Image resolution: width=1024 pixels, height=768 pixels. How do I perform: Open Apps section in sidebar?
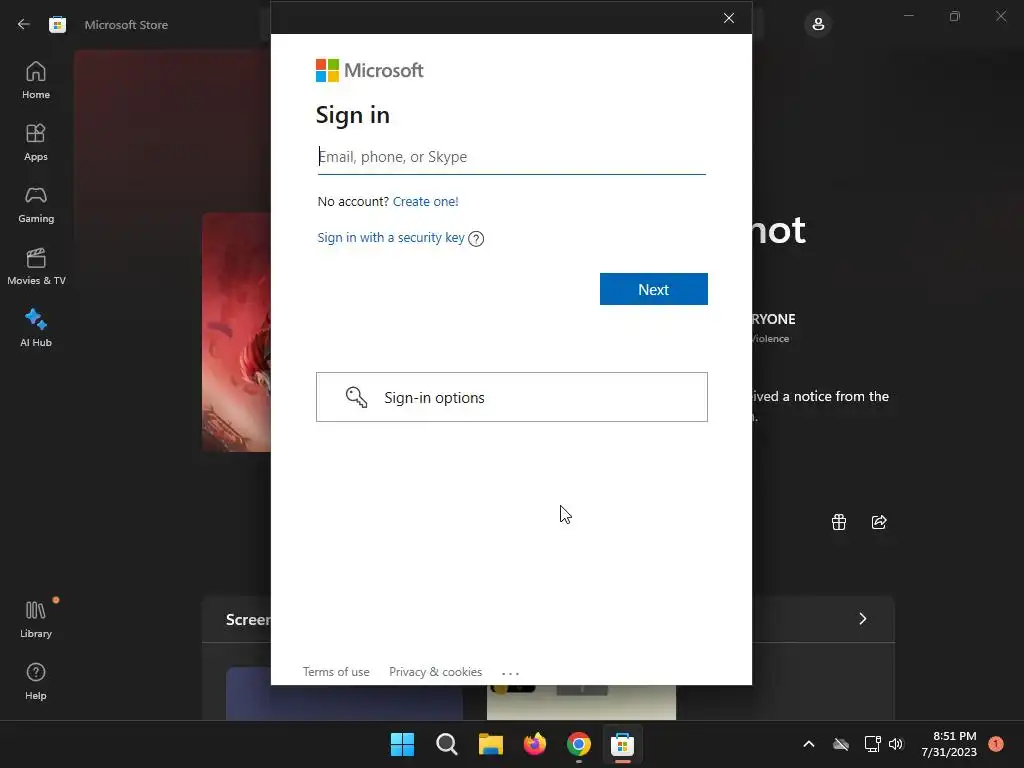[x=36, y=142]
